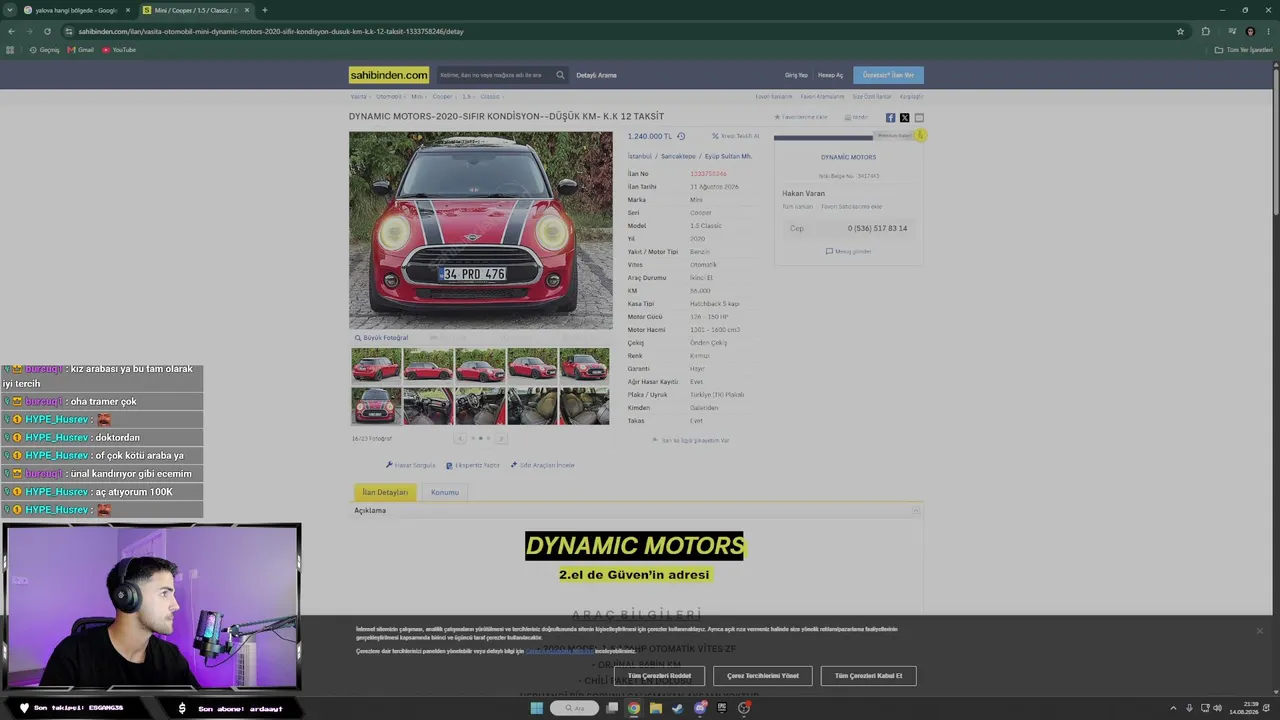Screen dimensions: 1280x720
Task: Open Chrome from the taskbar
Action: pos(634,708)
